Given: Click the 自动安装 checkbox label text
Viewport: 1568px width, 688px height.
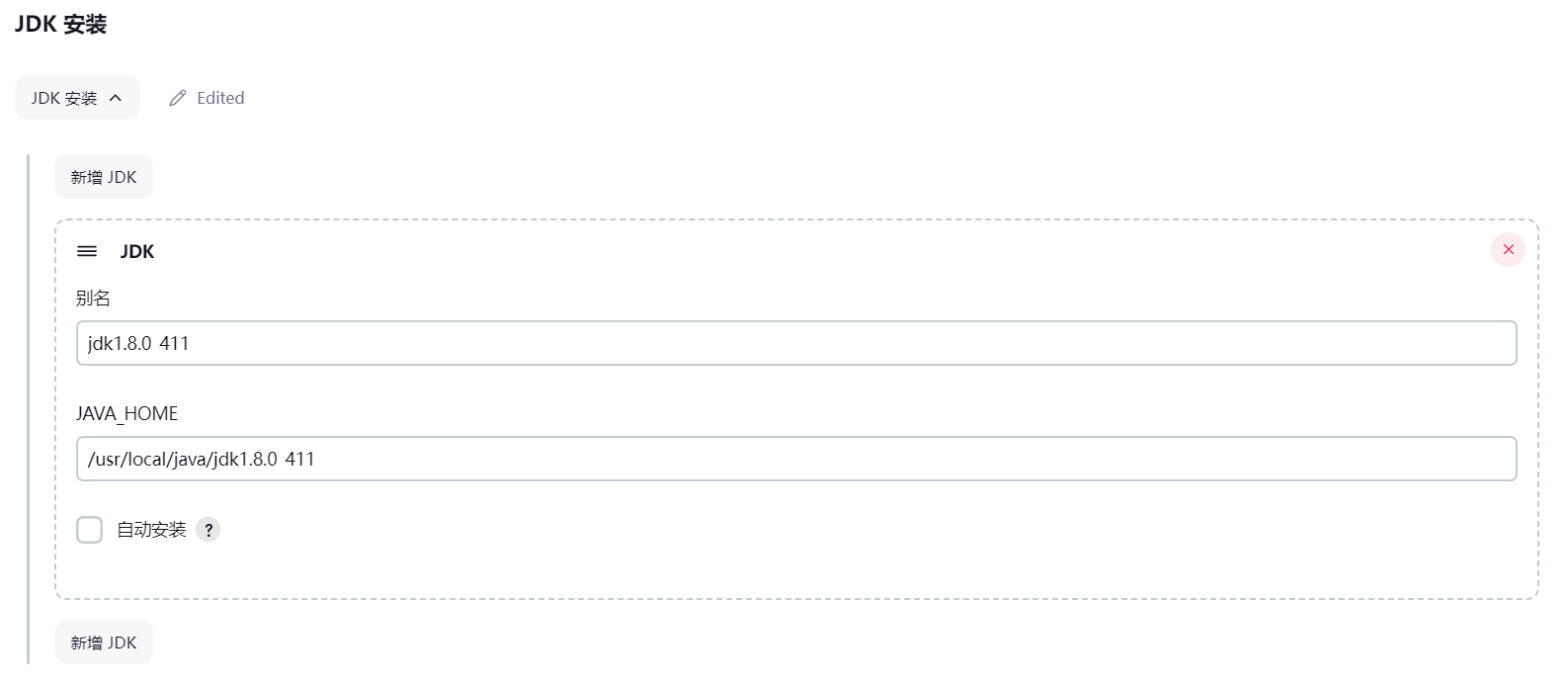Looking at the screenshot, I should point(151,530).
